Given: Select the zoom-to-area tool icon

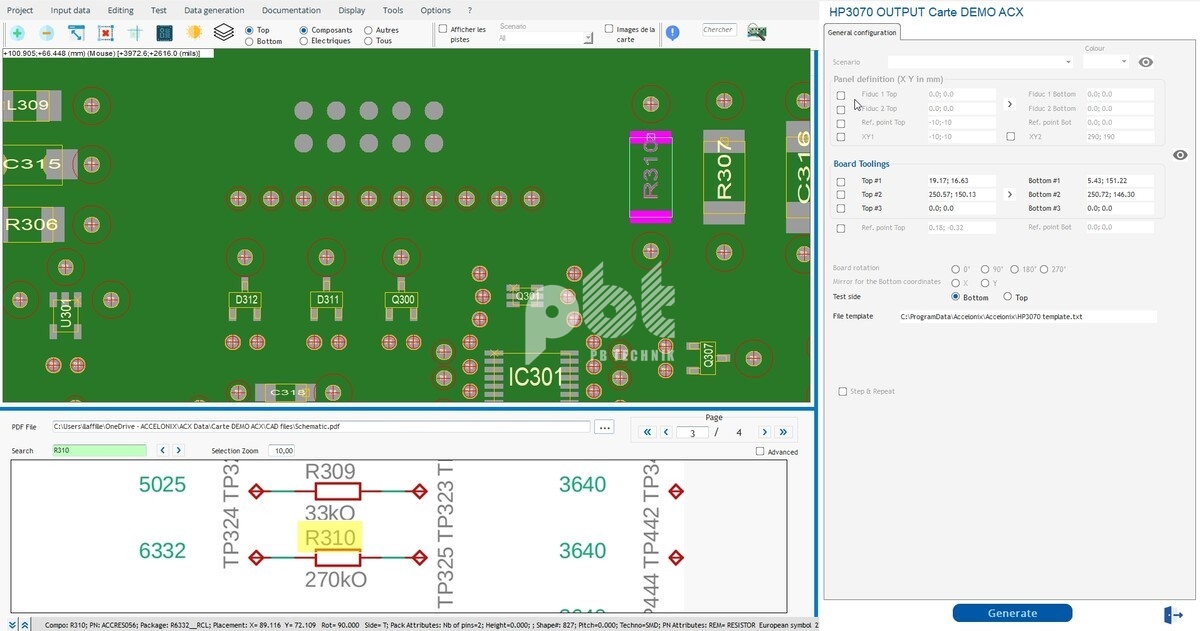Looking at the screenshot, I should pyautogui.click(x=76, y=33).
